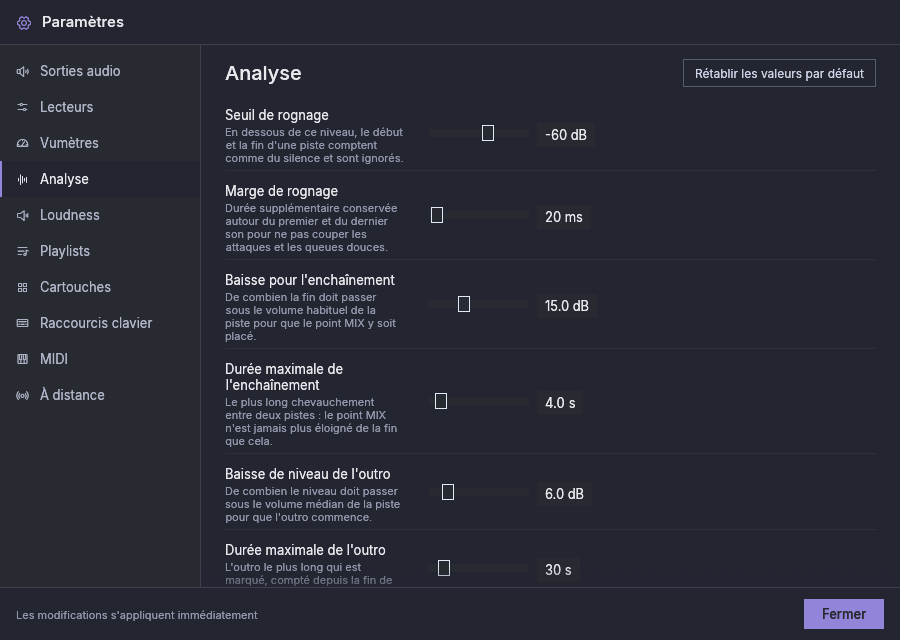900x640 pixels.
Task: Open the Playlists section
Action: click(100, 251)
